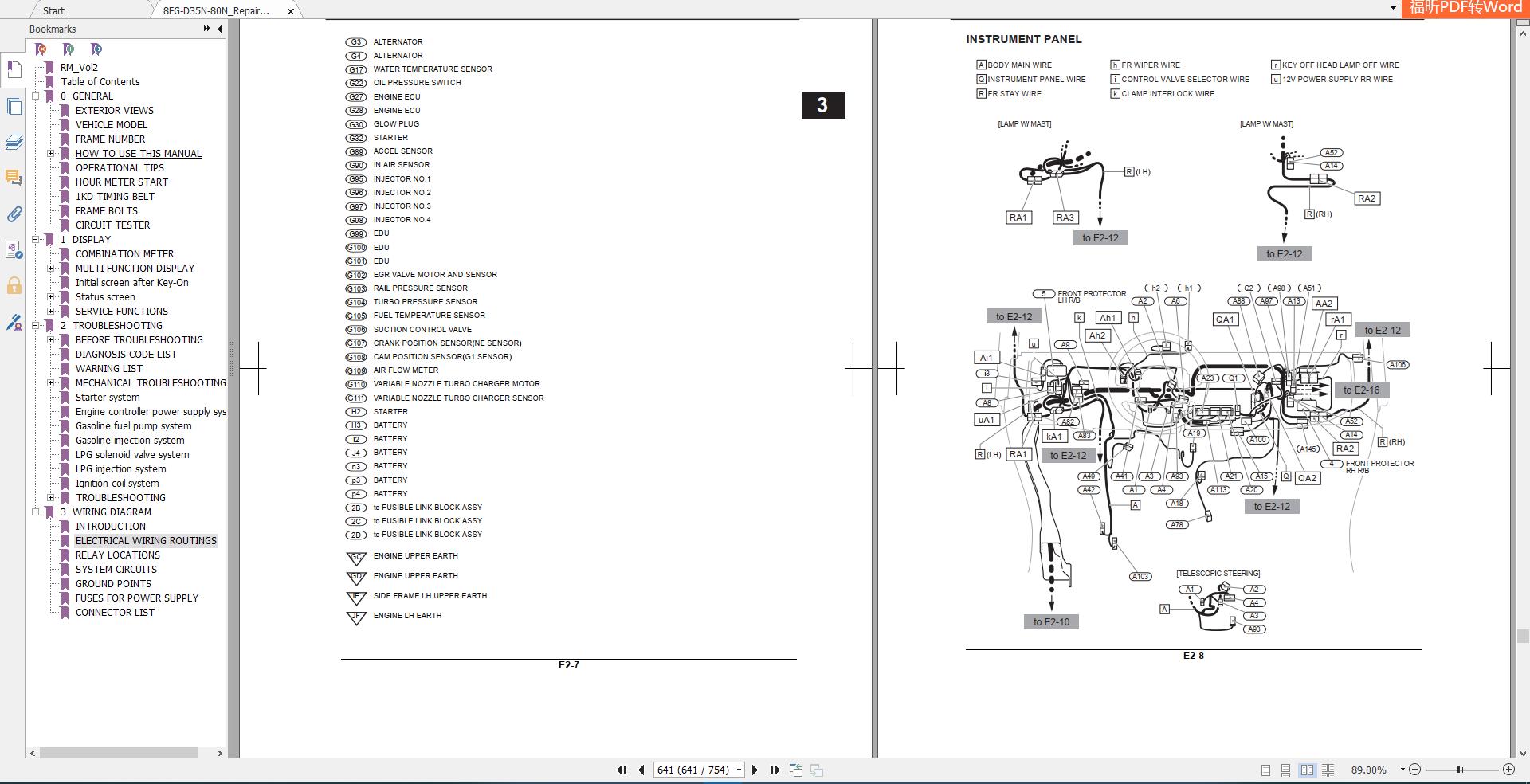Screen dimensions: 1530x784
Task: Expand SERVICE FUNCTIONS bookmark node
Action: [50, 311]
